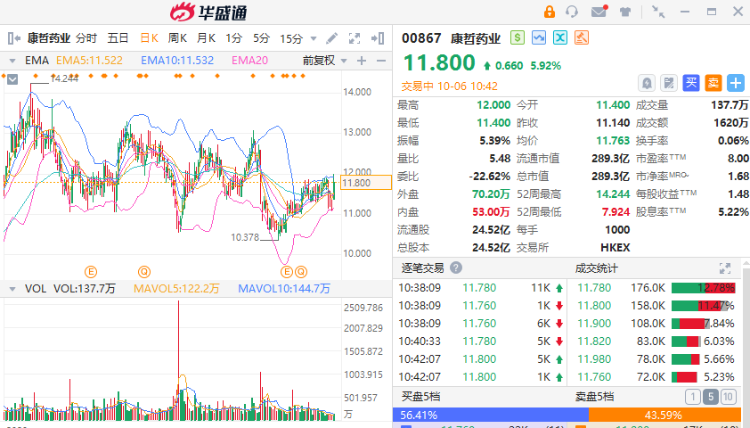This screenshot has width=750, height=428.
Task: Select the 1分 chart tab
Action: 234,38
